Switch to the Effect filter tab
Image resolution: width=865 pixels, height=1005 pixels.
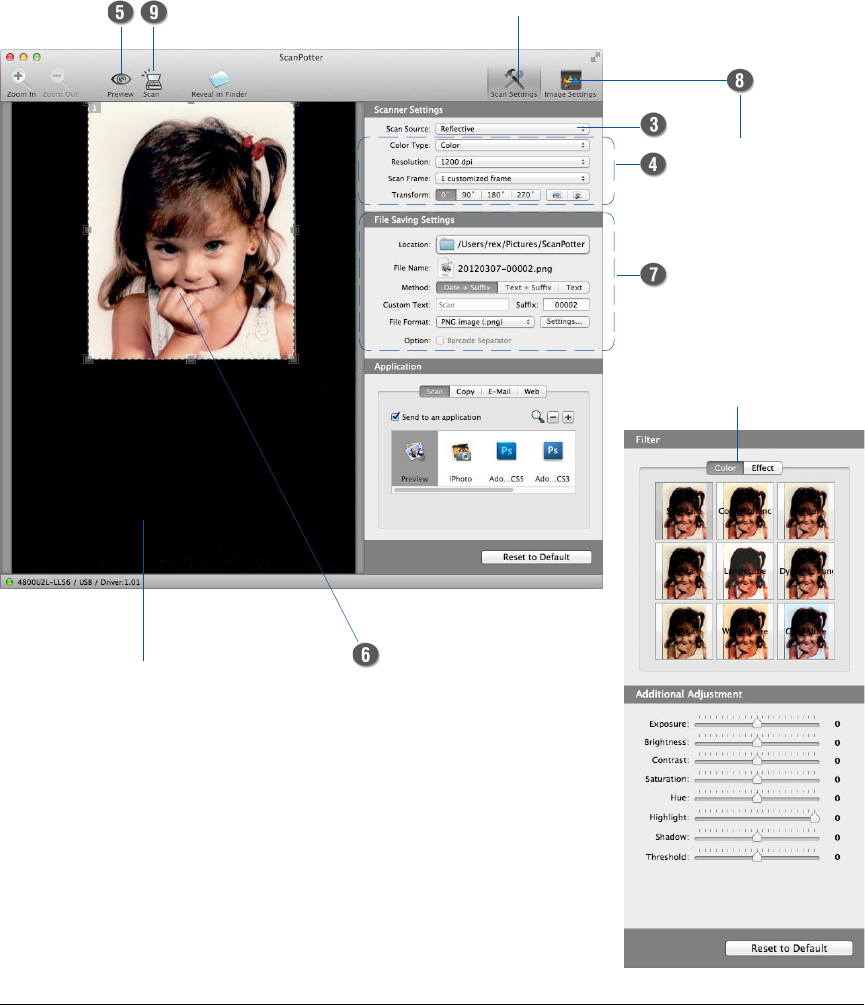[x=762, y=467]
